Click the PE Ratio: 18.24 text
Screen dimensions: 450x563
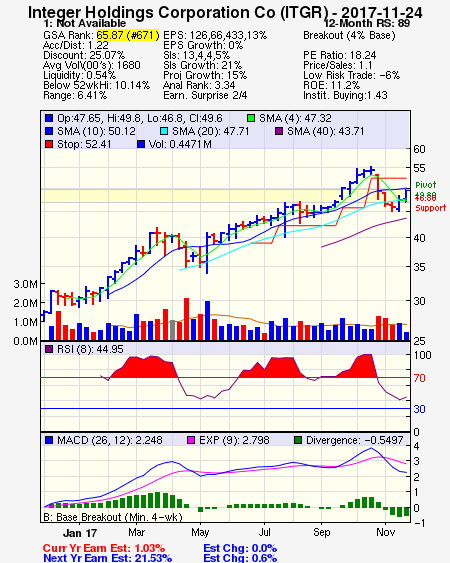click(340, 55)
